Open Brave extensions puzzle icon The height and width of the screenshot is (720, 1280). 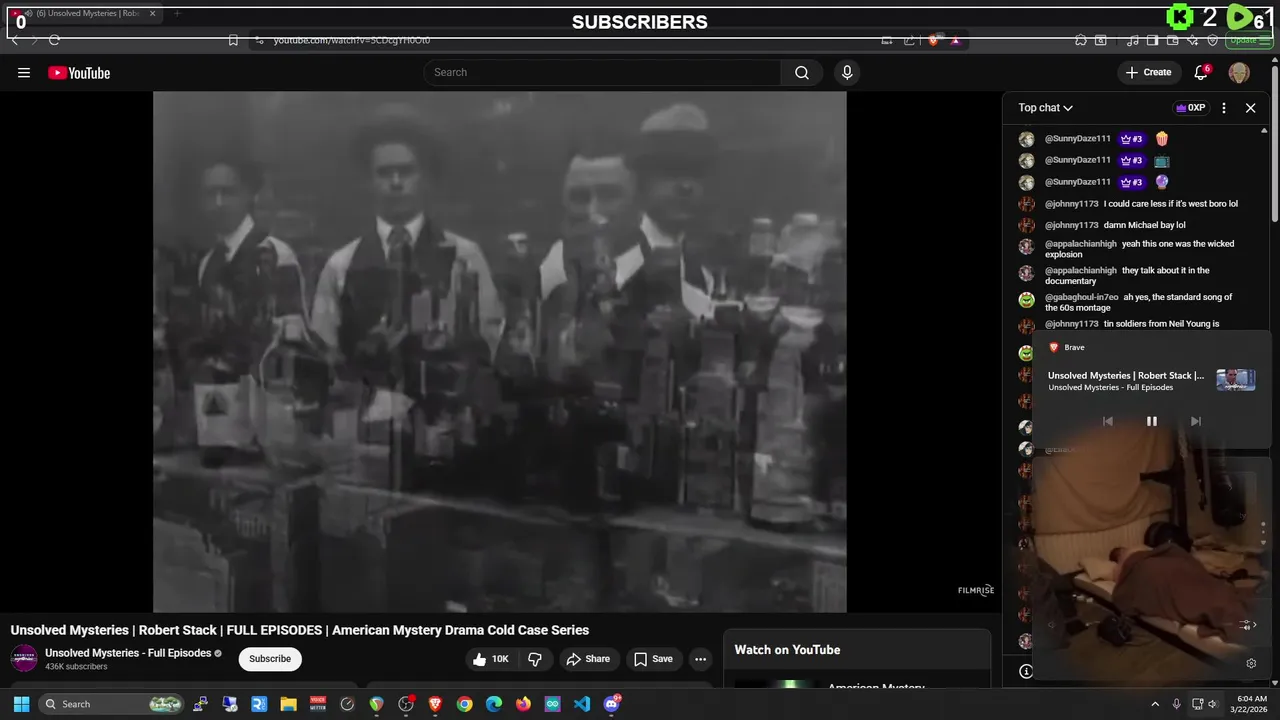[x=1081, y=40]
